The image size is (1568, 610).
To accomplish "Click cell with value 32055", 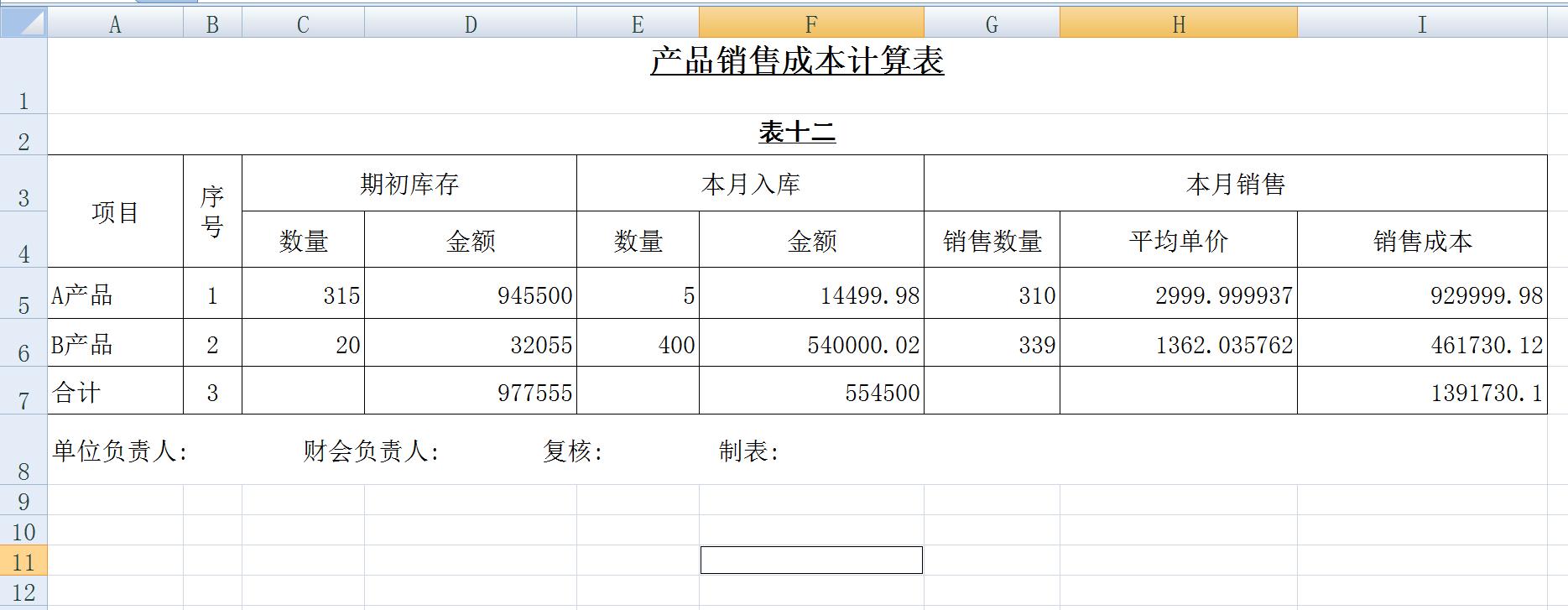I will pyautogui.click(x=471, y=342).
